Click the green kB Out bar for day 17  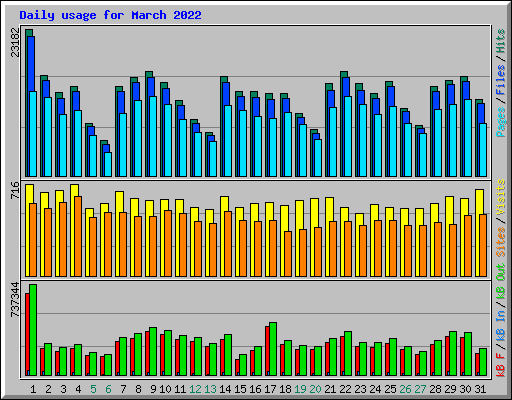point(273,349)
